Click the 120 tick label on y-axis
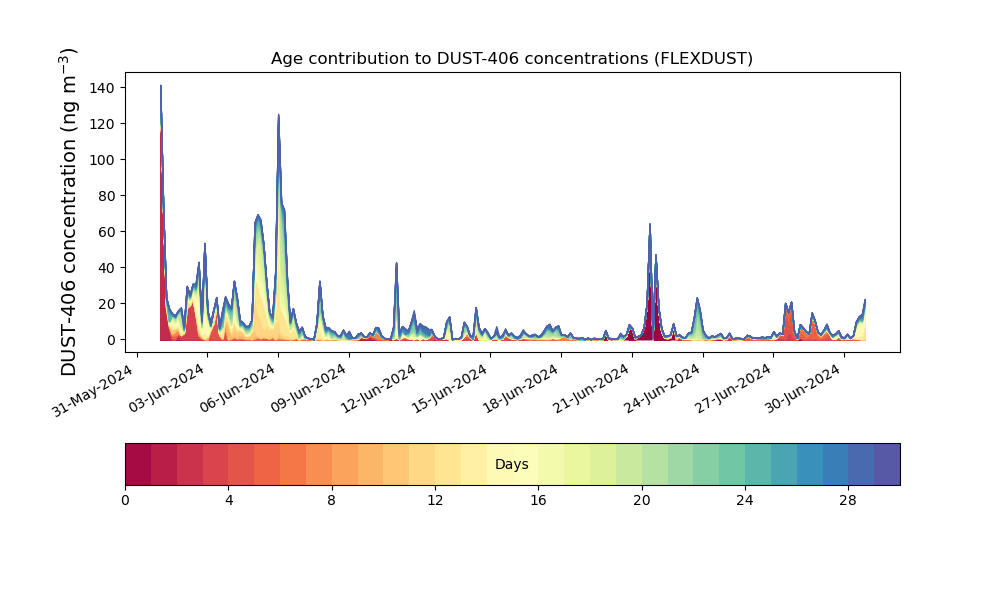The height and width of the screenshot is (600, 1000). point(102,124)
